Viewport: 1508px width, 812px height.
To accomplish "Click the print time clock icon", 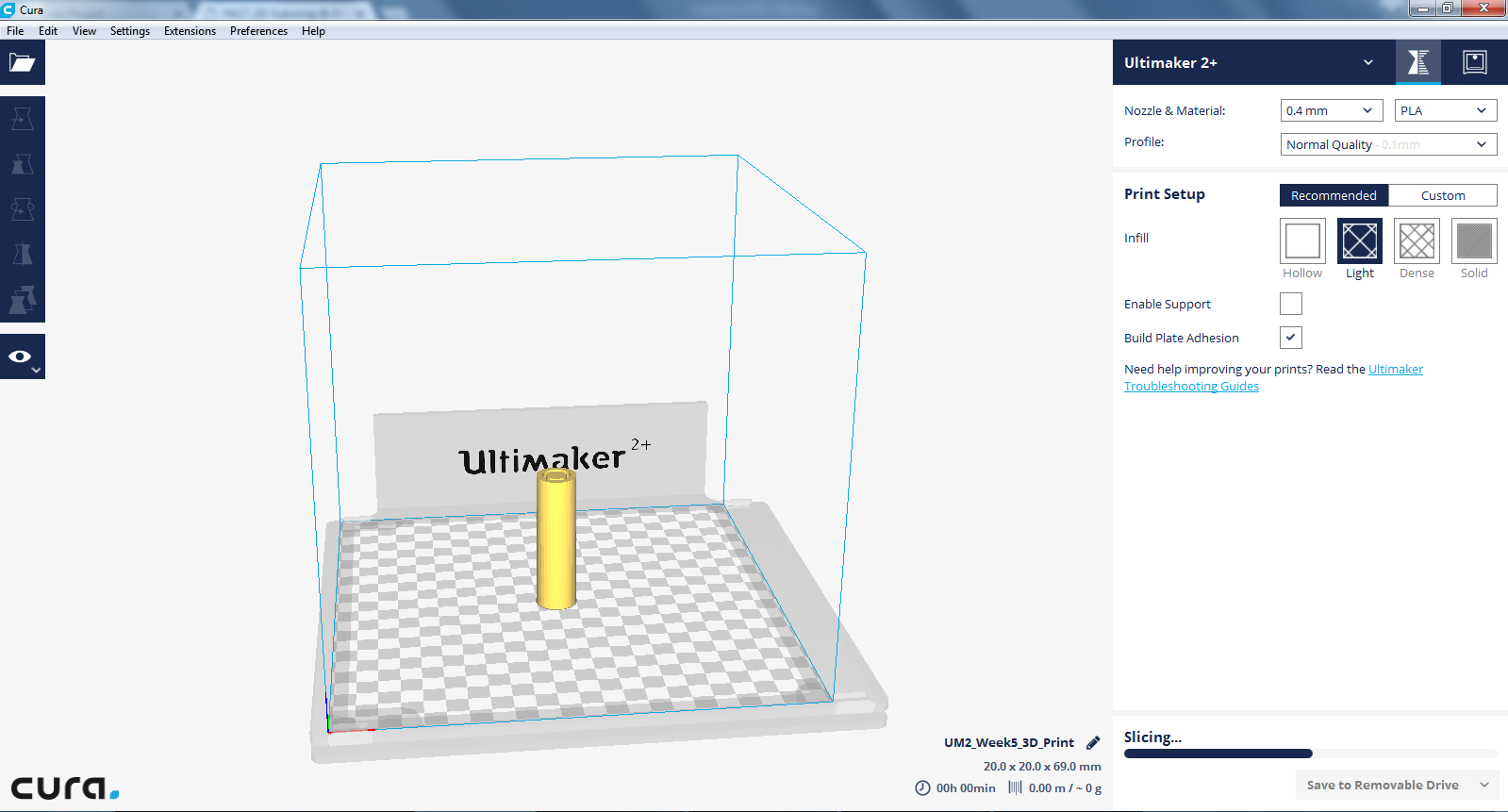I will pos(922,787).
